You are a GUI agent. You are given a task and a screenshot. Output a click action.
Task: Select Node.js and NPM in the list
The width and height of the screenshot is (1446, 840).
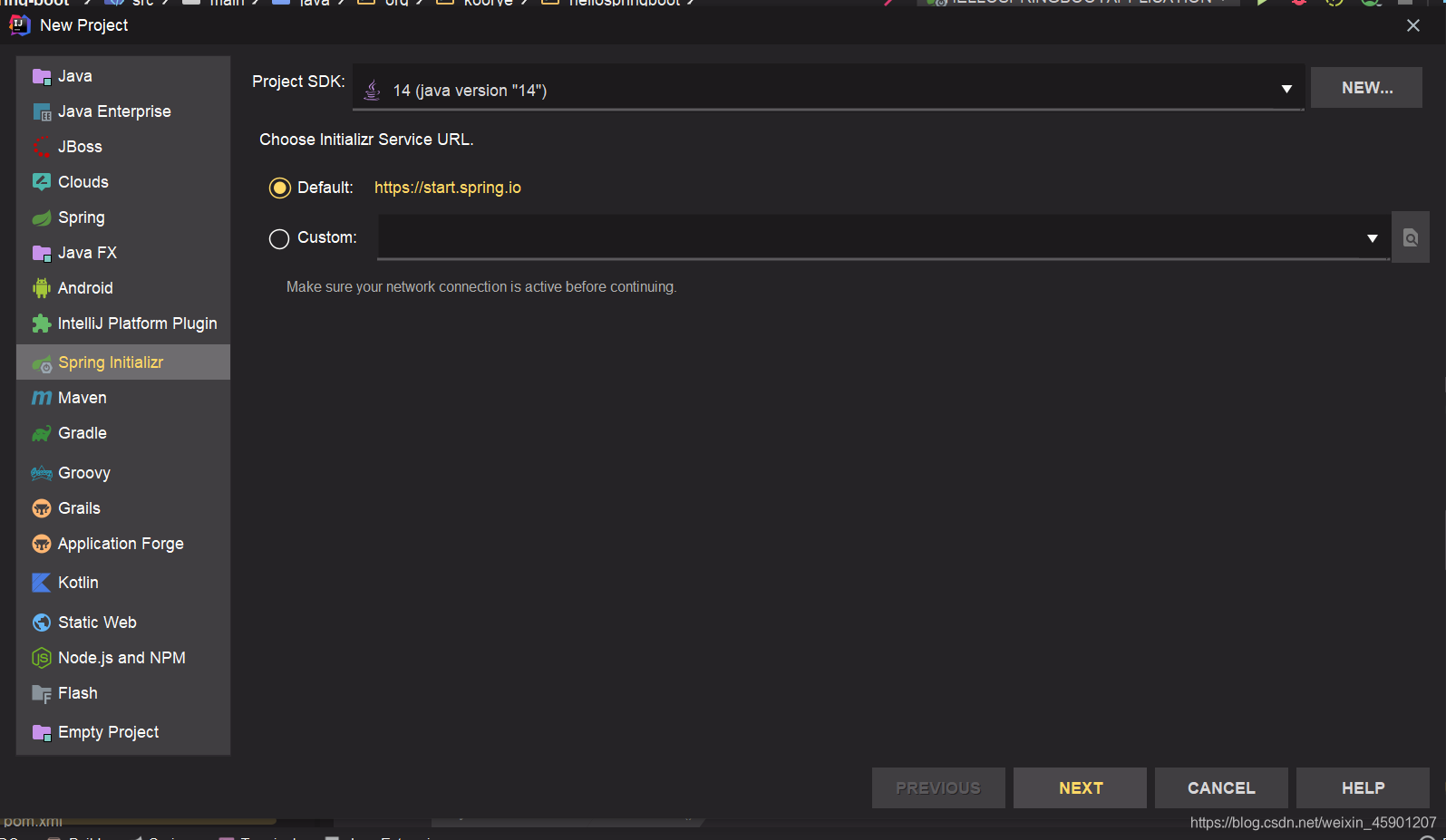point(123,658)
